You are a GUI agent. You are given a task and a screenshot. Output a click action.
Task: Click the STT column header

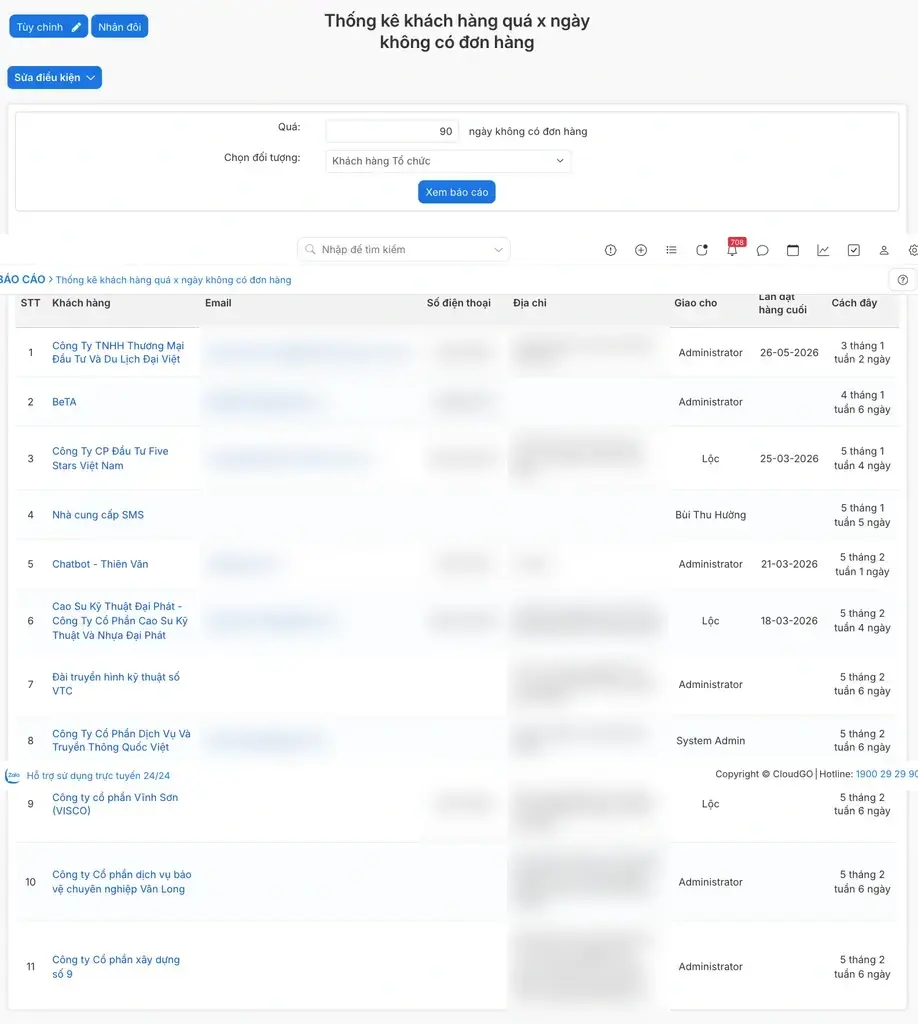click(x=31, y=303)
